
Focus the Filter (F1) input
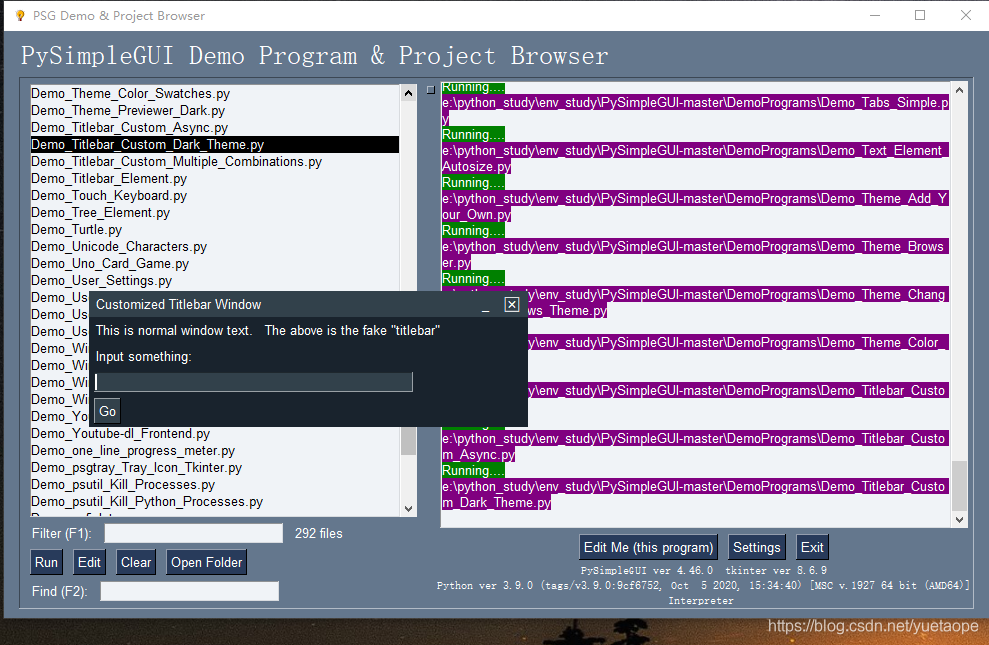(194, 533)
